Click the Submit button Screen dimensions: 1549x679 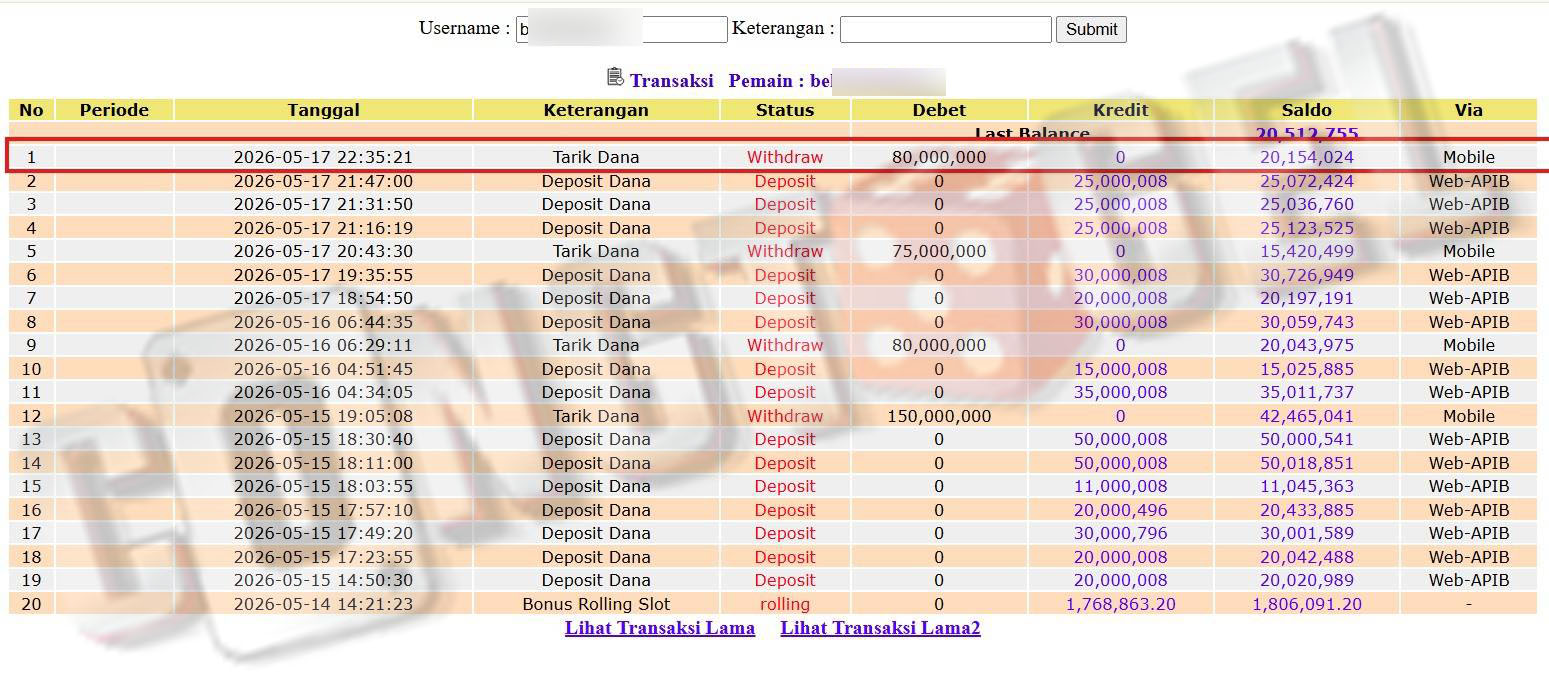pyautogui.click(x=1091, y=29)
